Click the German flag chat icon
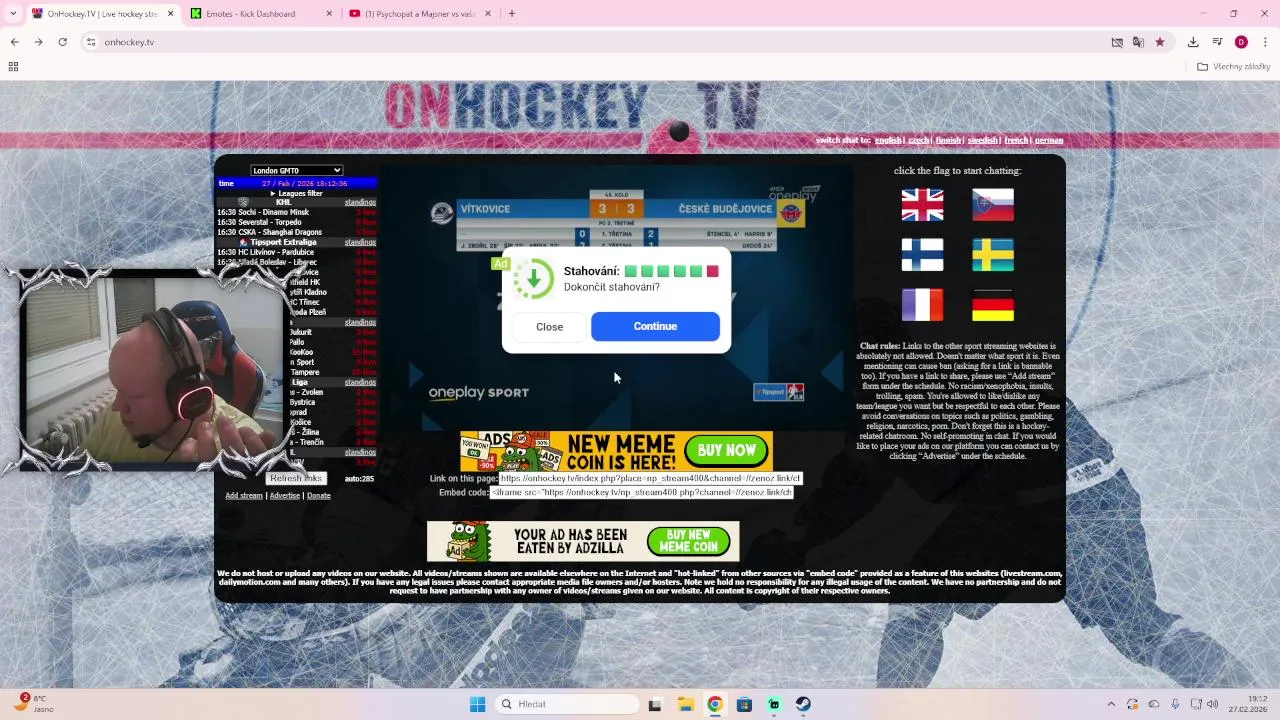 (x=993, y=305)
